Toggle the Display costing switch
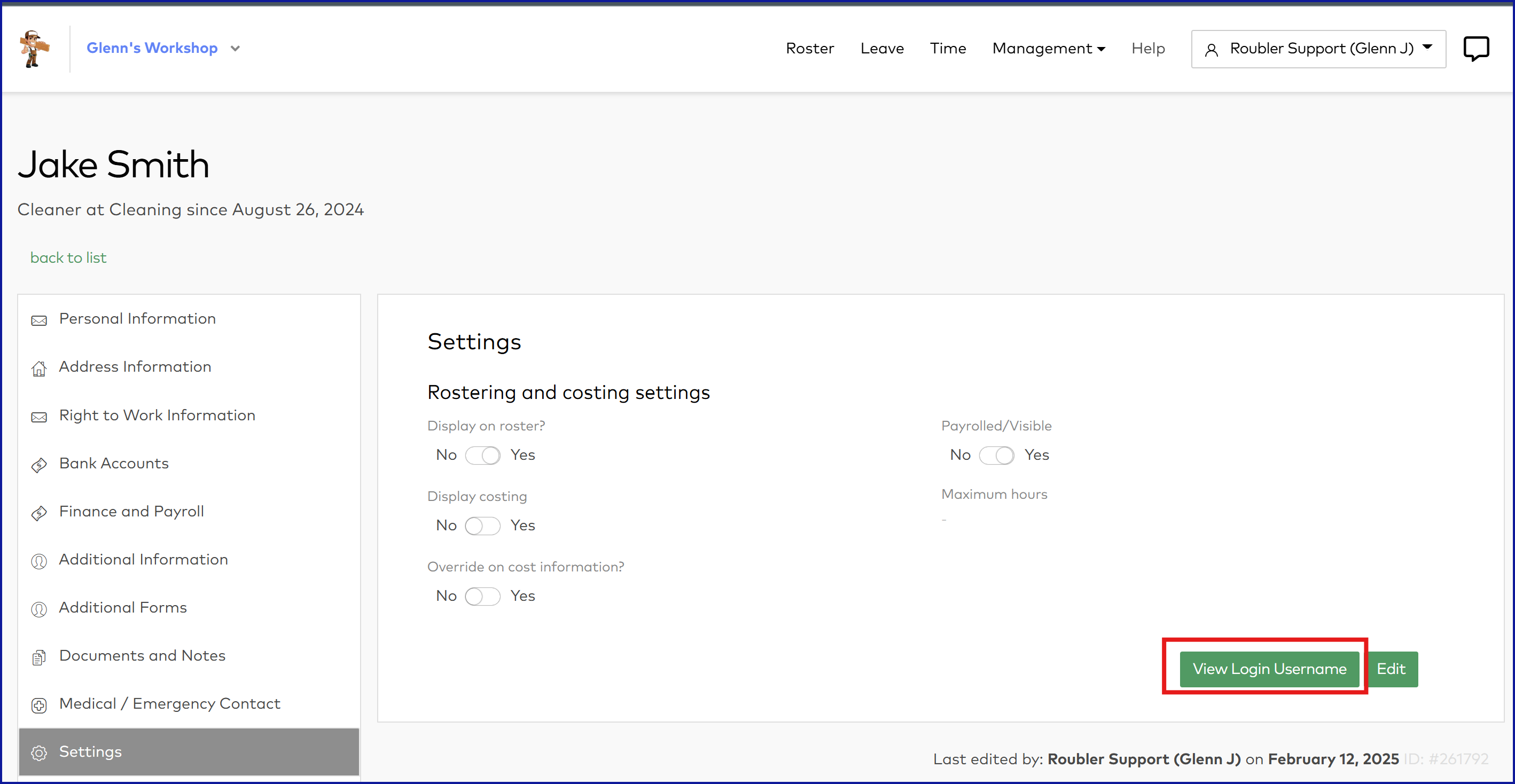The width and height of the screenshot is (1515, 784). click(482, 526)
